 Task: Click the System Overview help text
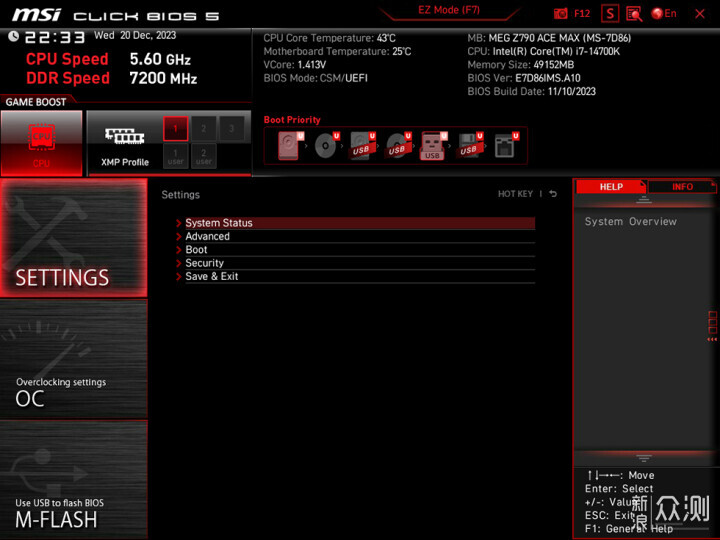point(630,221)
